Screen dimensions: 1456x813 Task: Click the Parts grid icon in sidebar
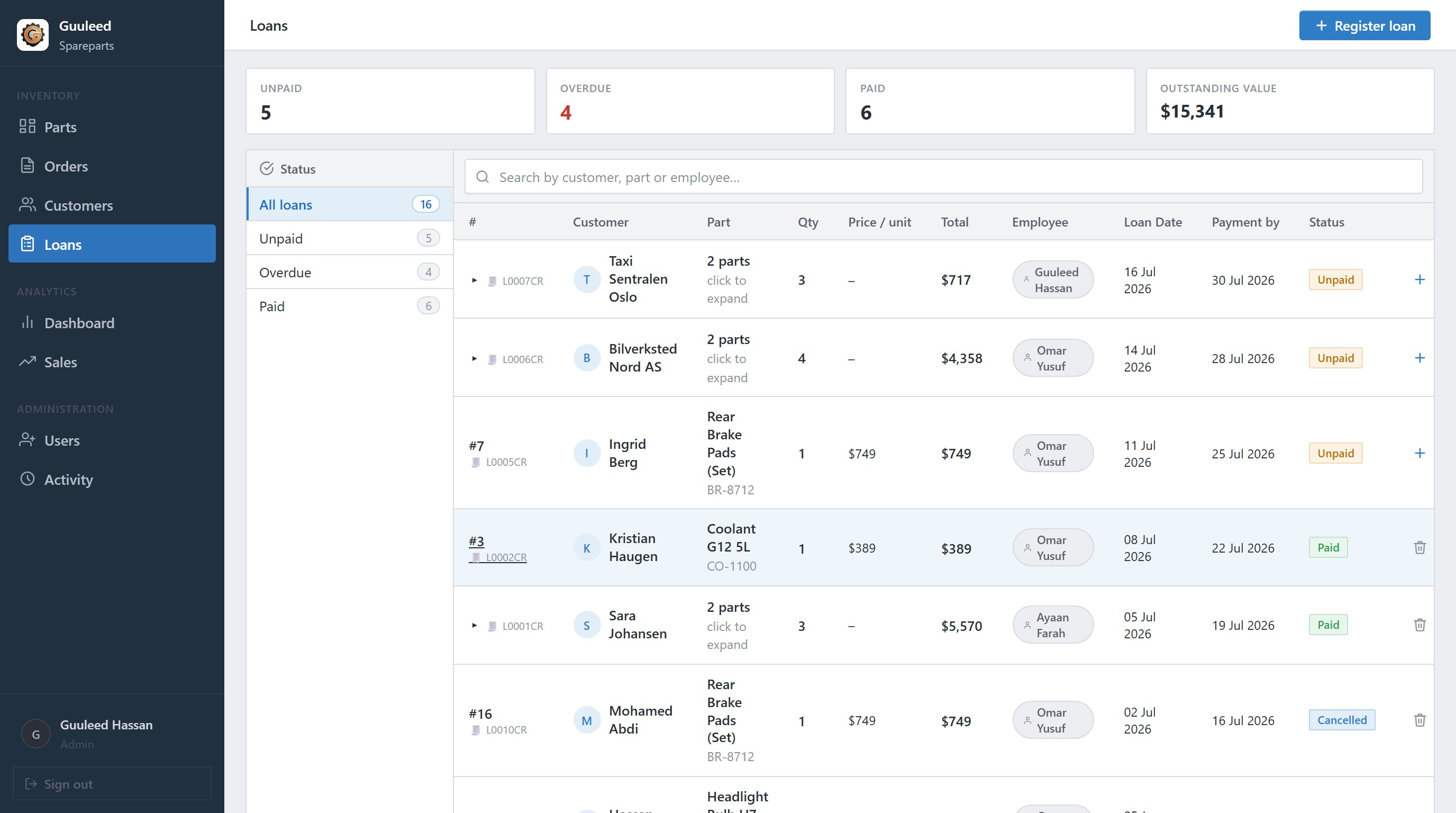(x=27, y=126)
